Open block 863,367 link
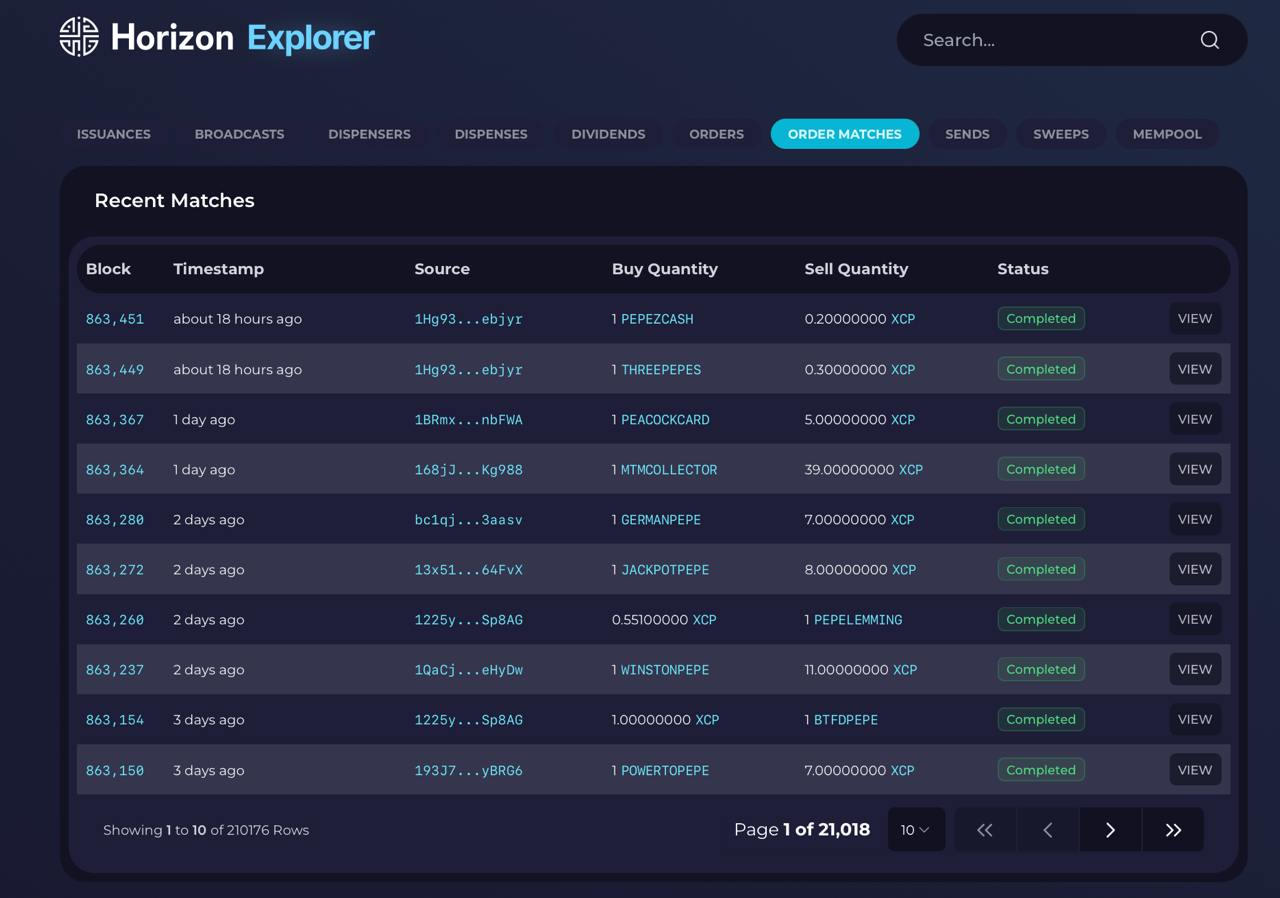This screenshot has height=898, width=1280. (115, 419)
